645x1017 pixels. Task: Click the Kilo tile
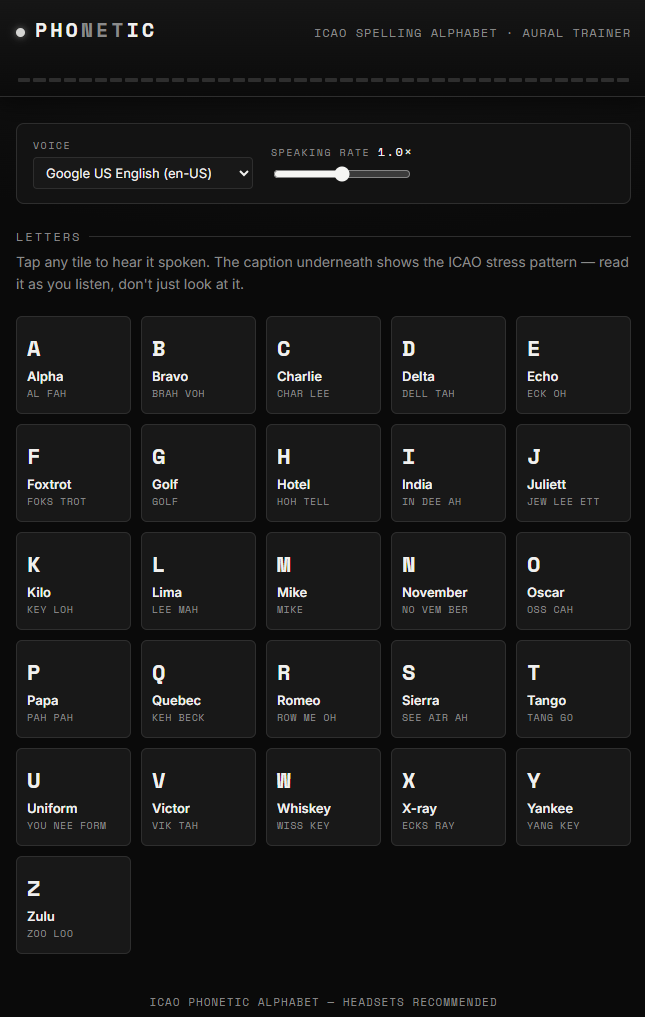click(x=73, y=581)
